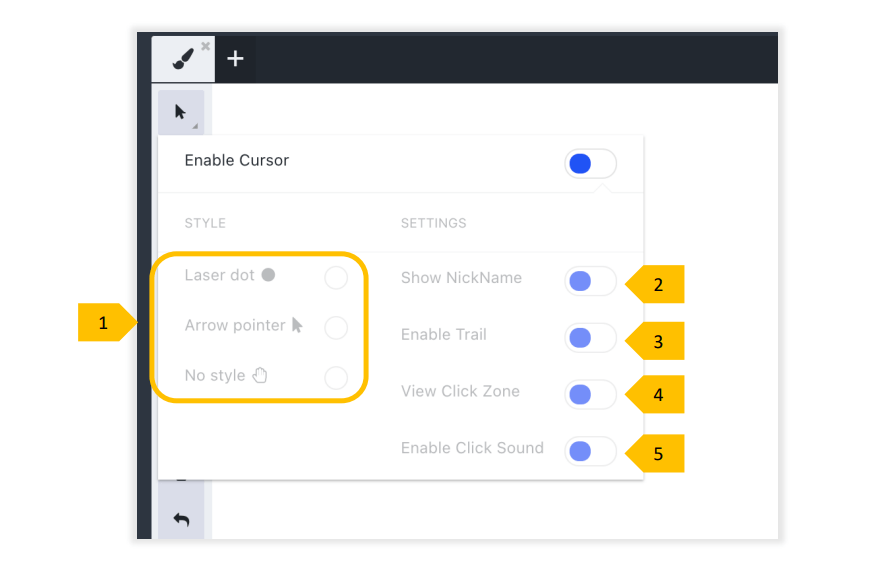Select the Laser dot radio button
The height and width of the screenshot is (566, 888).
(x=336, y=277)
